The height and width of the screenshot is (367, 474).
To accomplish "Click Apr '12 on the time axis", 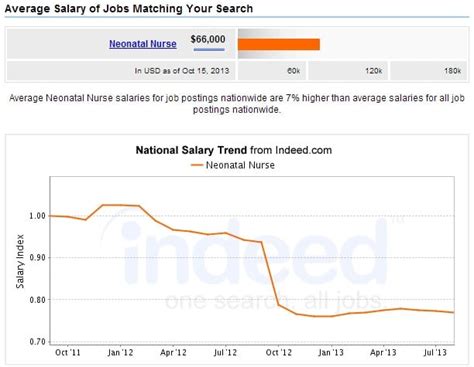I will pos(173,353).
